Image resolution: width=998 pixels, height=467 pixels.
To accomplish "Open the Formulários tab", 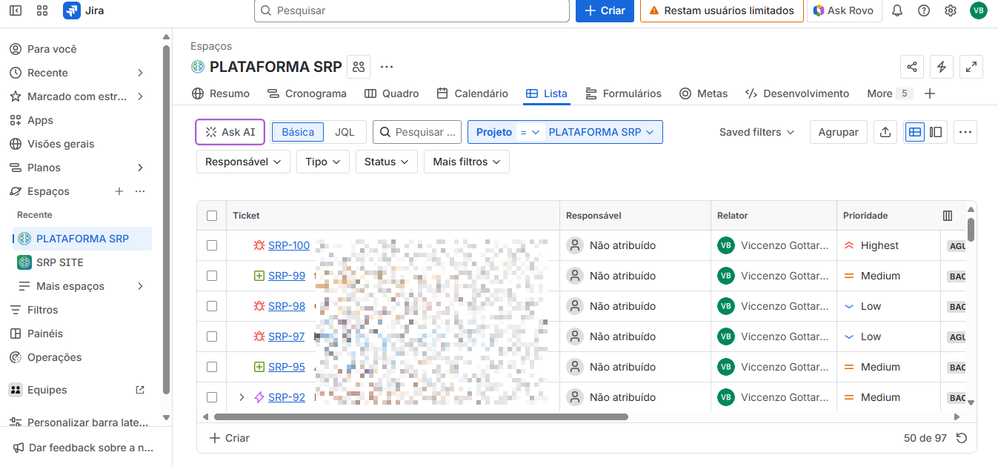I will point(623,94).
